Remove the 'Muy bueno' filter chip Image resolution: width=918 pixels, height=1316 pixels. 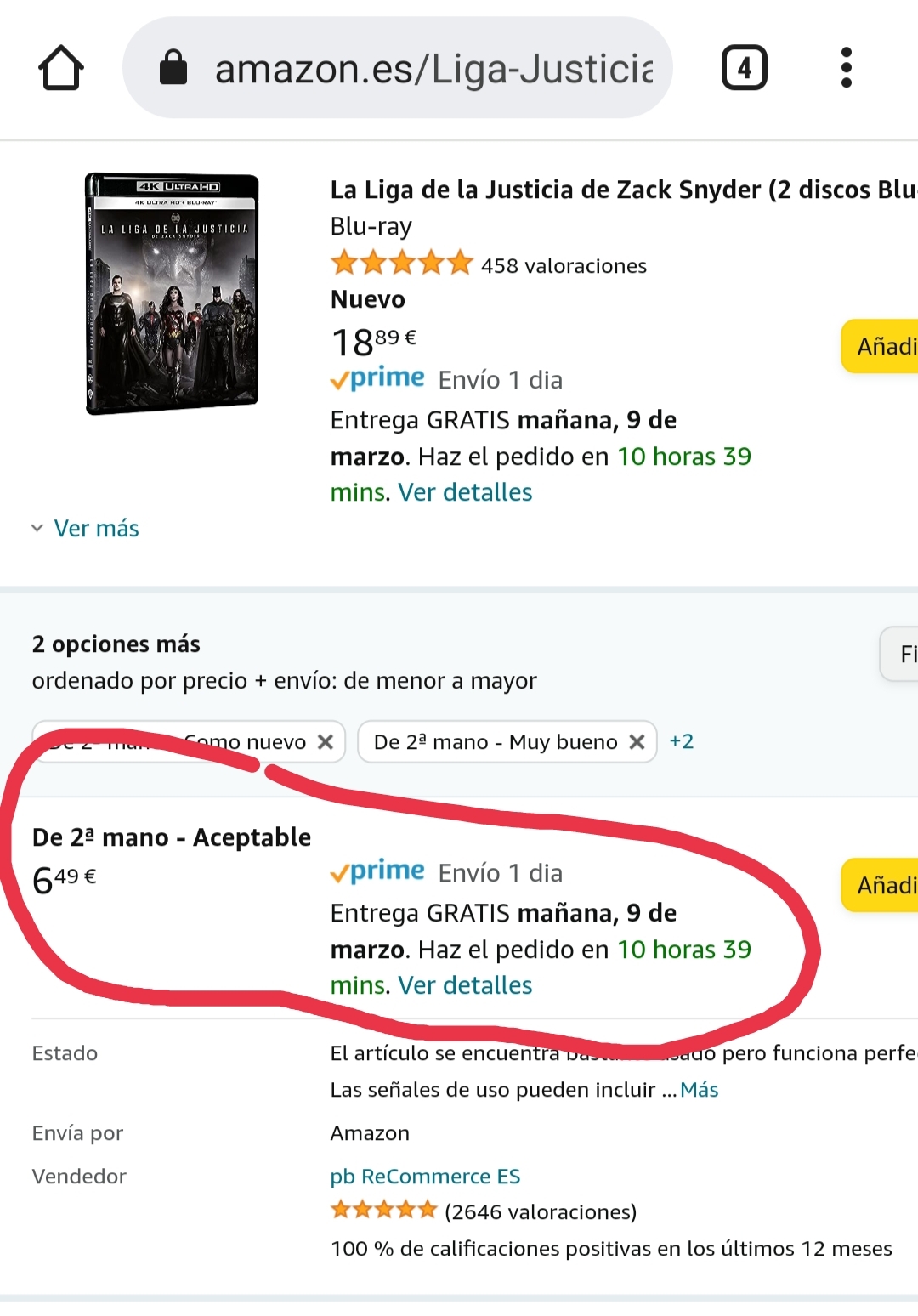click(637, 742)
